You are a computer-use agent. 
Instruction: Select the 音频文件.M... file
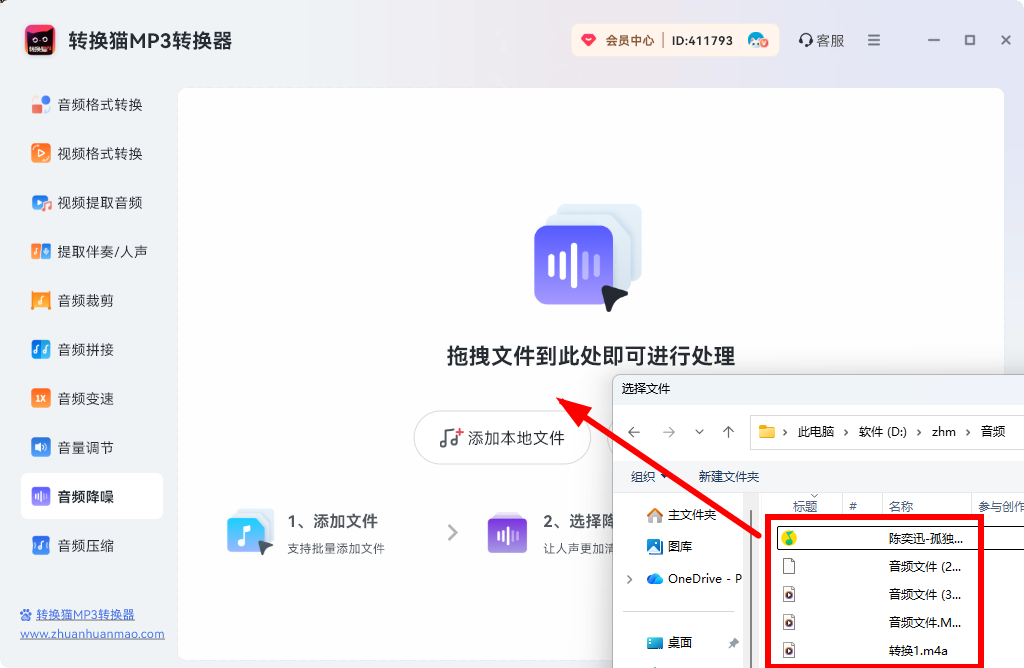[924, 623]
